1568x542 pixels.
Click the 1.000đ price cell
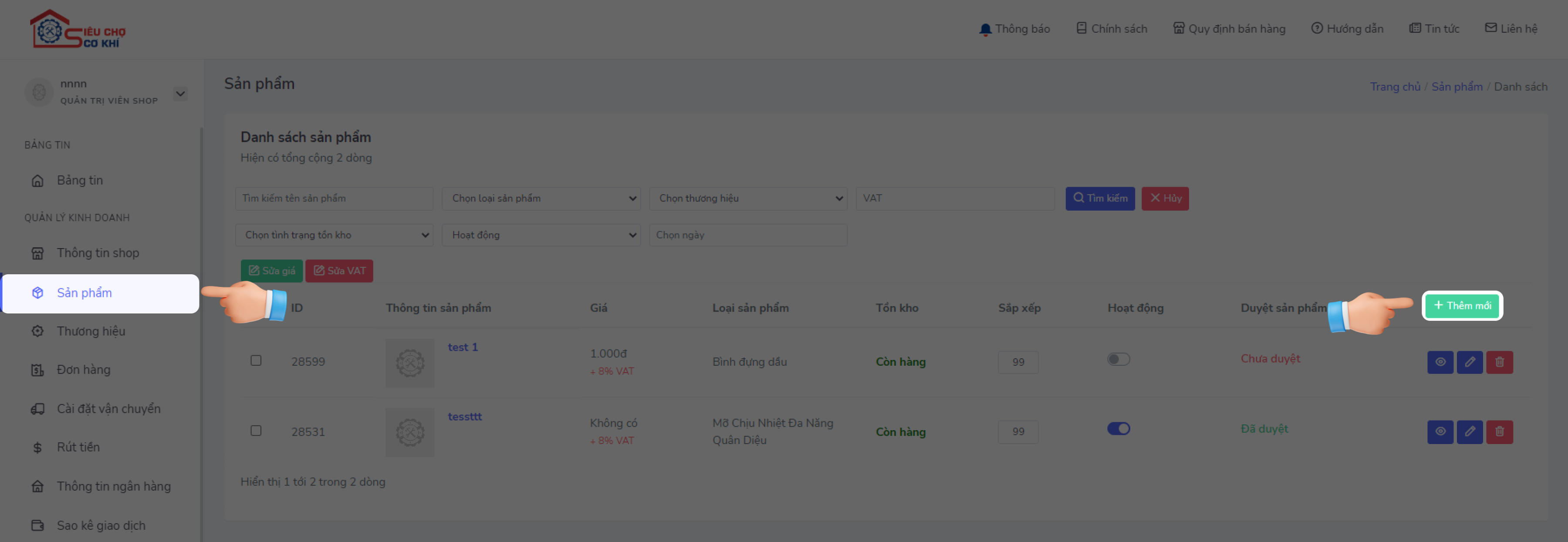pos(608,353)
